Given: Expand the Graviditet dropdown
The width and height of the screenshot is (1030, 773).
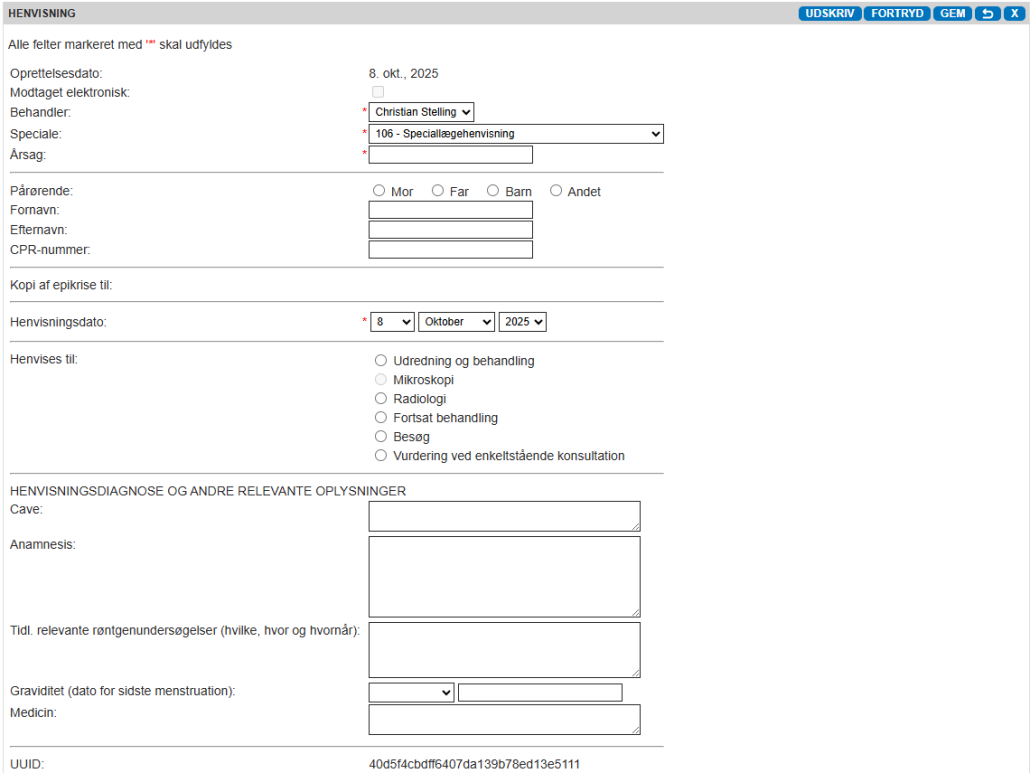Looking at the screenshot, I should (411, 692).
